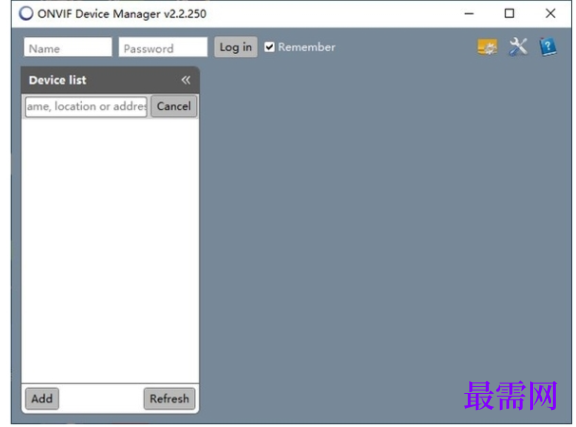The image size is (576, 427).
Task: Open the help book icon
Action: tap(548, 47)
